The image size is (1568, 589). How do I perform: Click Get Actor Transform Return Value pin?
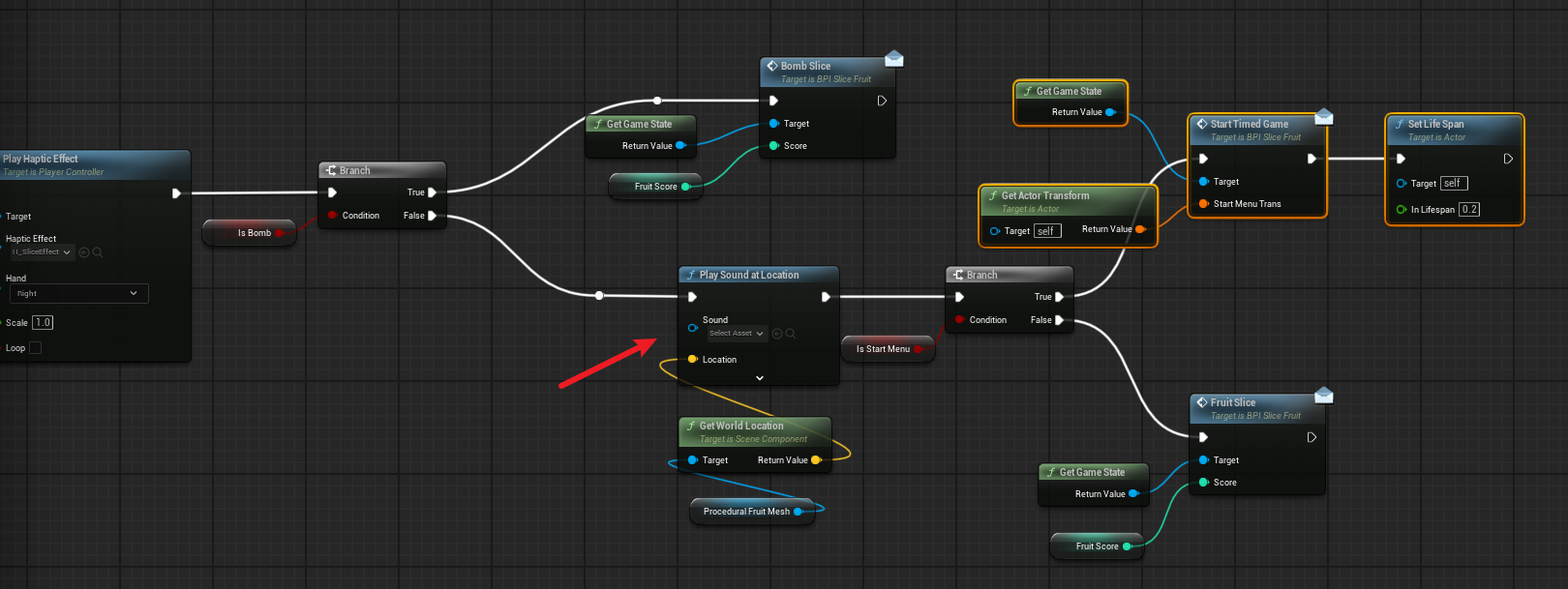pos(1140,229)
